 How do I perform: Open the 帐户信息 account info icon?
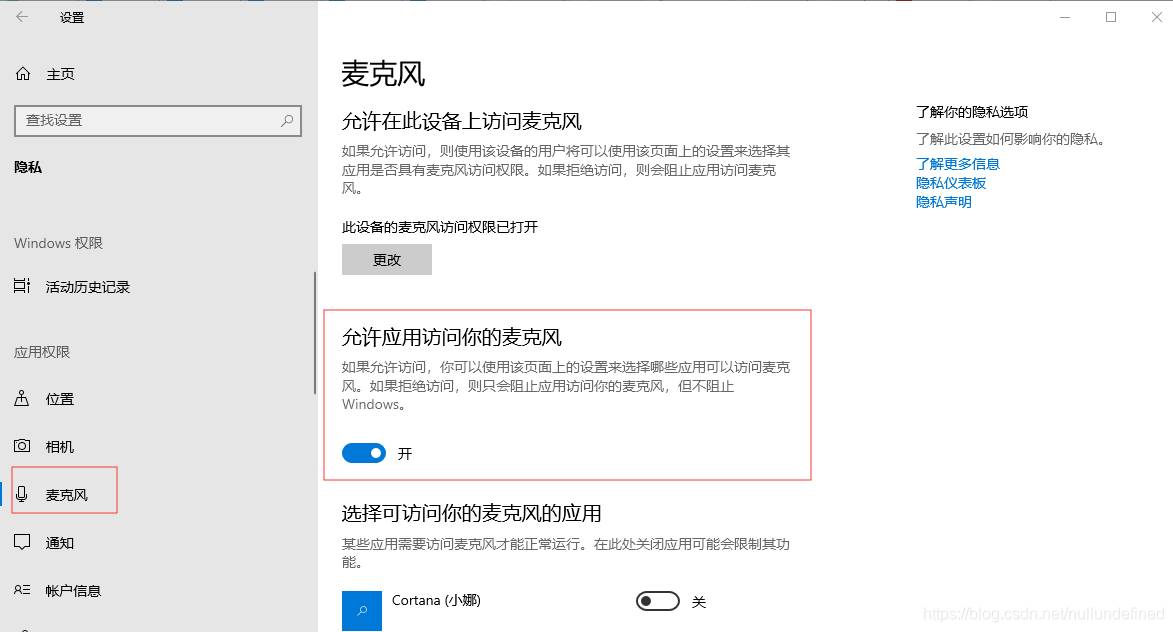click(22, 590)
